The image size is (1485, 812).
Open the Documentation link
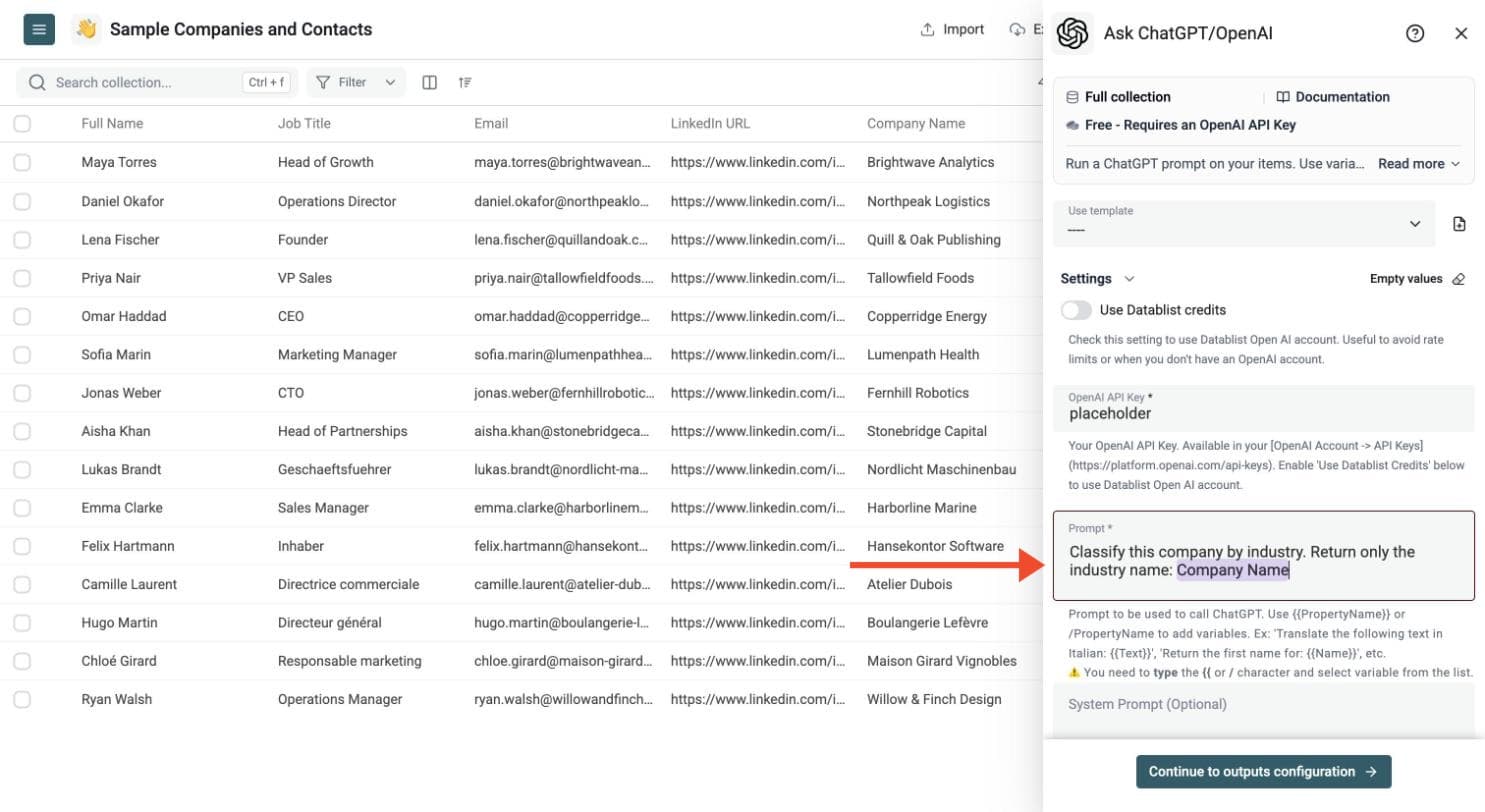coord(1333,97)
